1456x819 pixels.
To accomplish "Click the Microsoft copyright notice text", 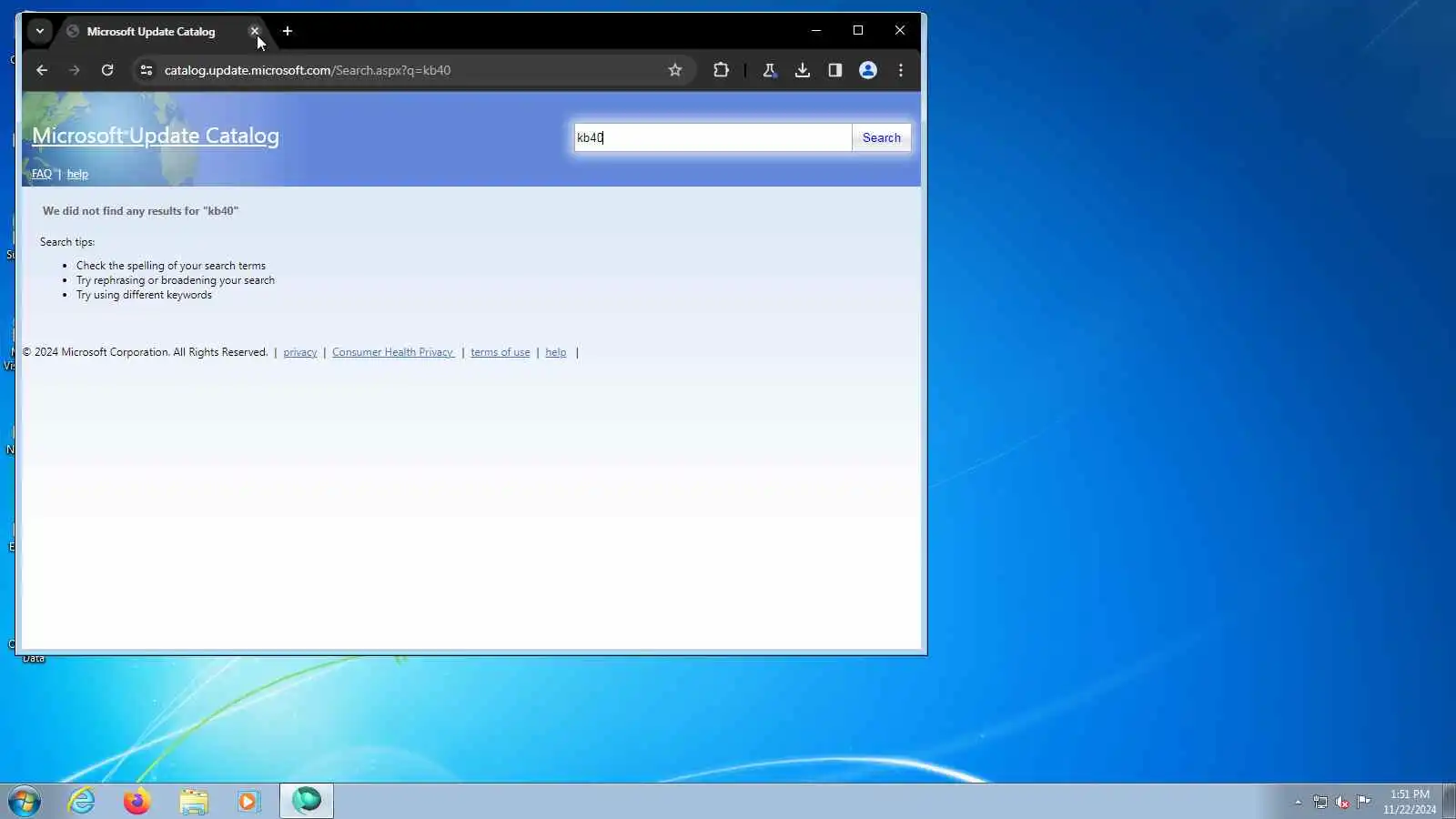I will tap(145, 352).
